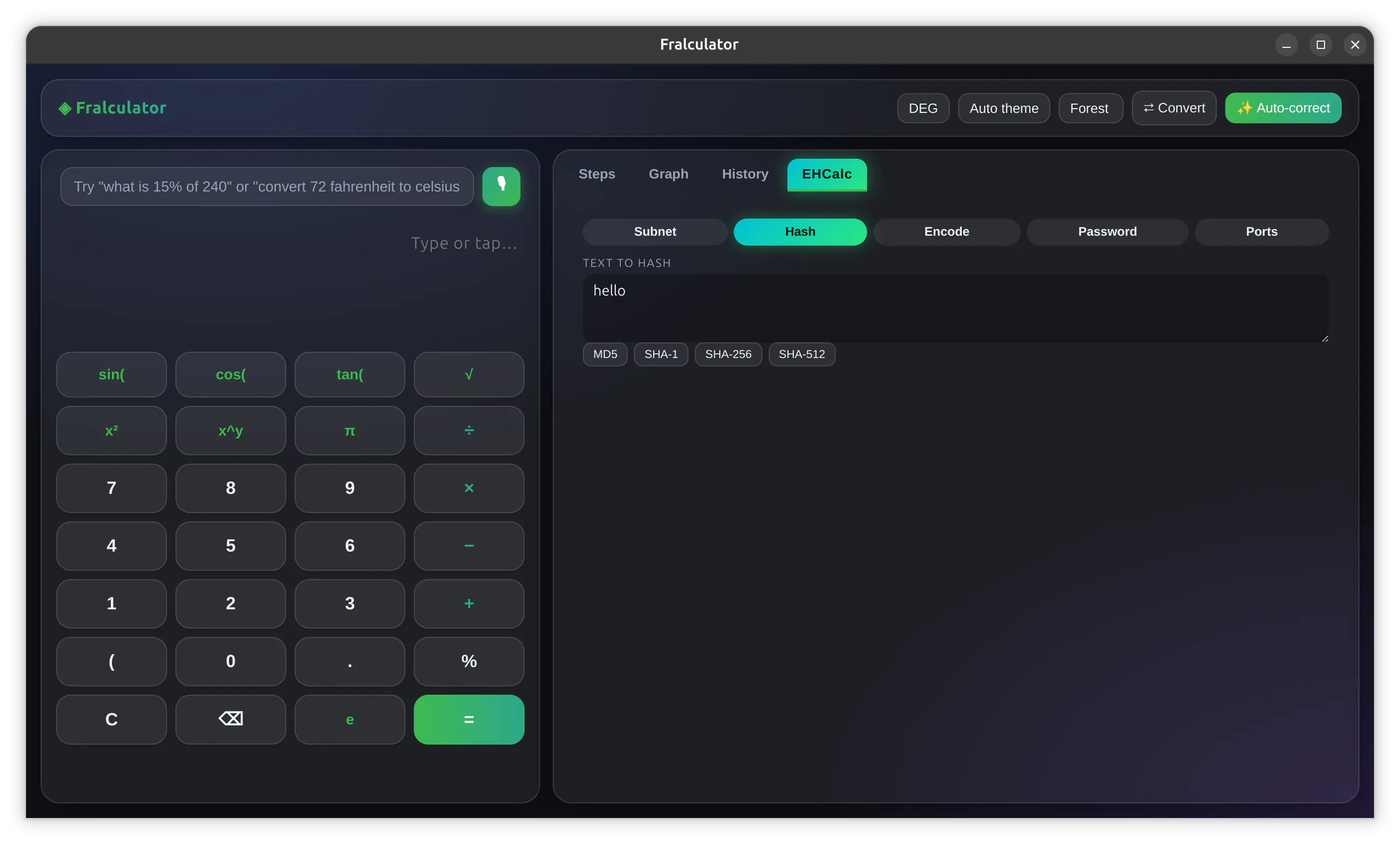Toggle the DEG angle mode

pos(923,108)
